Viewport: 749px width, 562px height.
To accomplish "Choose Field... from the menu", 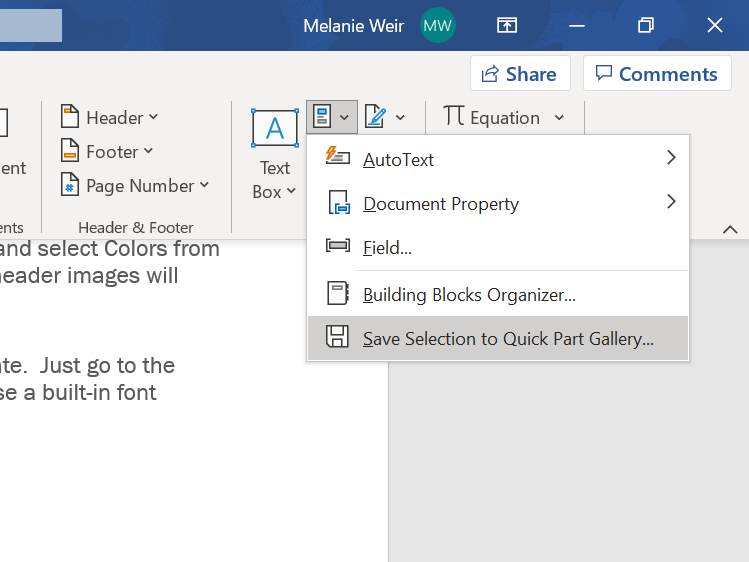I will pos(498,247).
